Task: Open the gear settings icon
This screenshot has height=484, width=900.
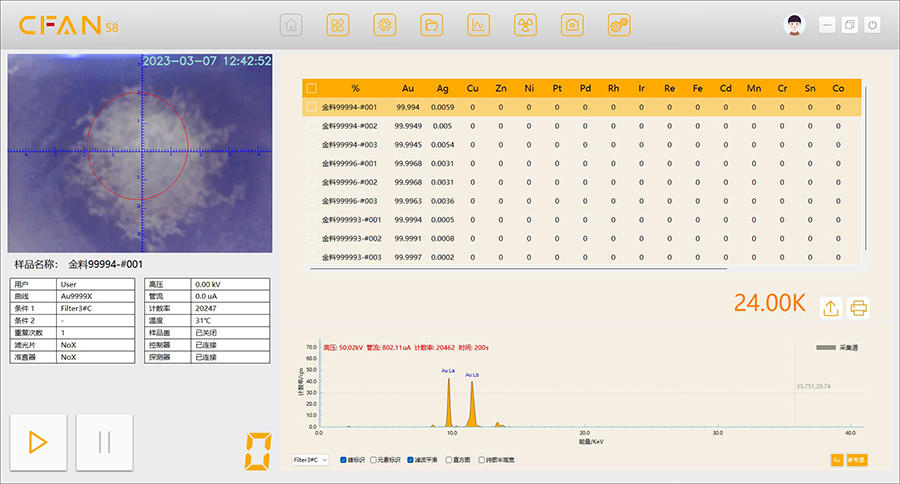Action: 385,25
